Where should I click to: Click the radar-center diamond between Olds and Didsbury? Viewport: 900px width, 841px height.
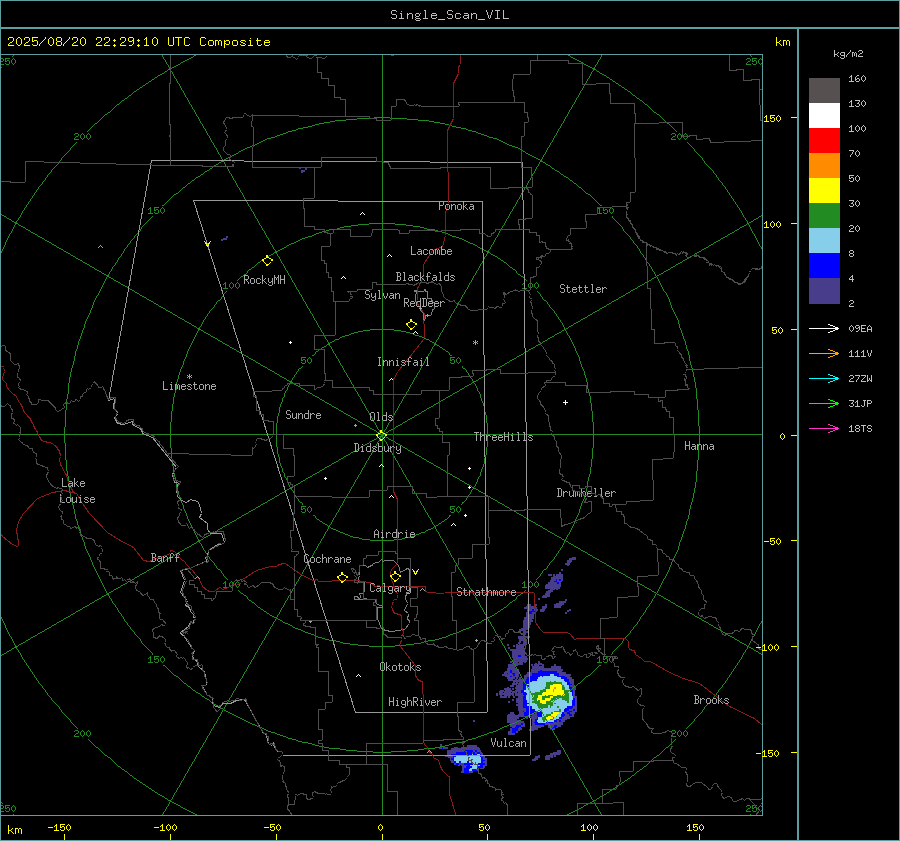point(381,435)
